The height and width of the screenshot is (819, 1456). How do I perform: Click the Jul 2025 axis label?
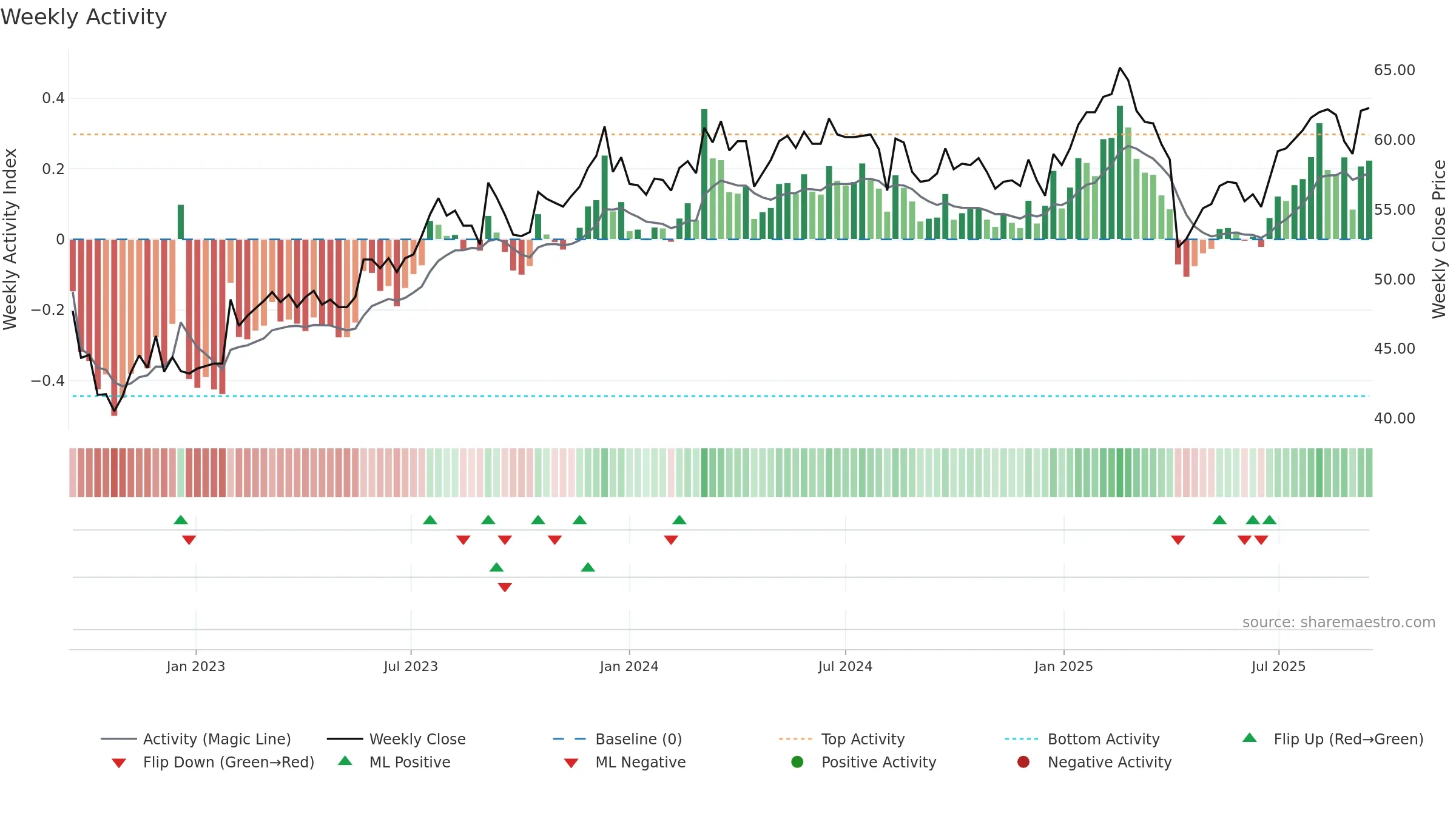tap(1278, 666)
